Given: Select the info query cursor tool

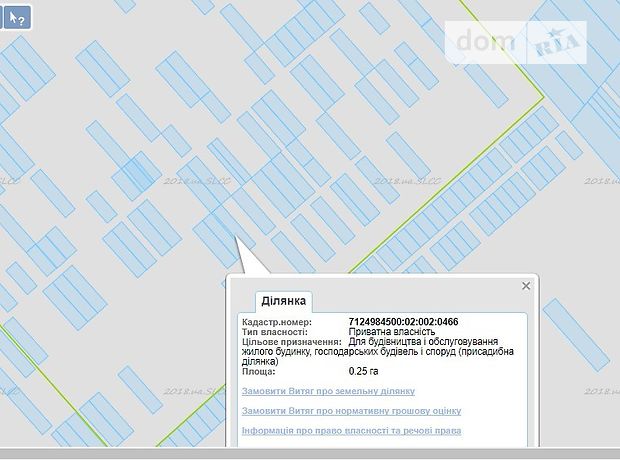Looking at the screenshot, I should [x=17, y=17].
